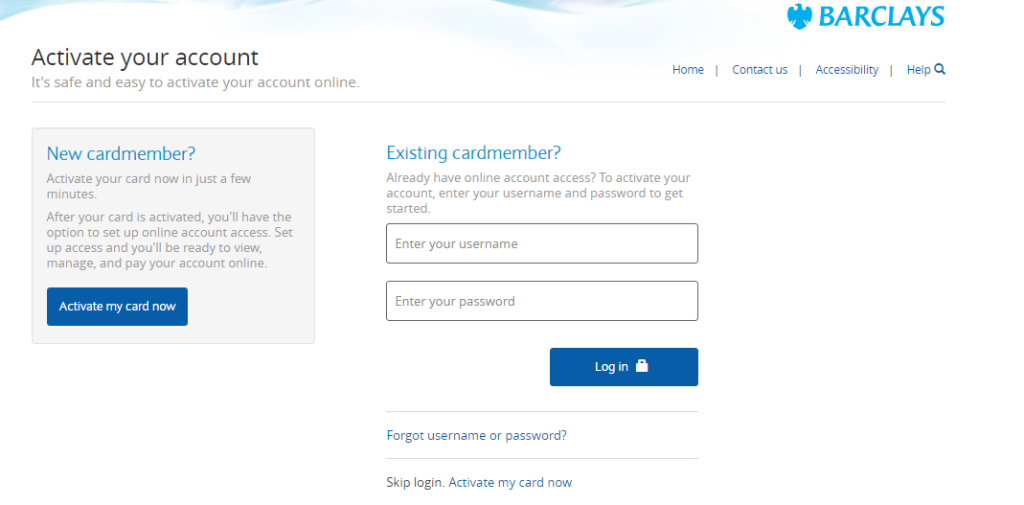Click the Existing cardmember? heading
The height and width of the screenshot is (505, 1024).
(x=473, y=153)
